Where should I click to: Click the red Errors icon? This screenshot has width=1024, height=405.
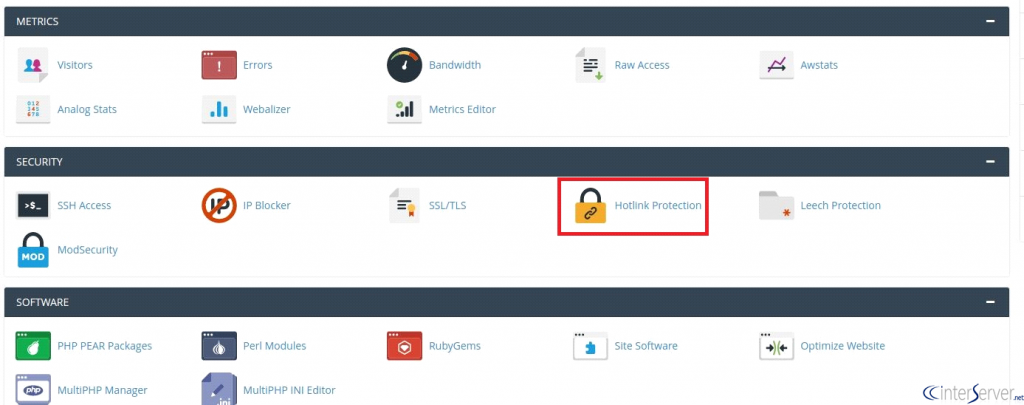[x=219, y=65]
